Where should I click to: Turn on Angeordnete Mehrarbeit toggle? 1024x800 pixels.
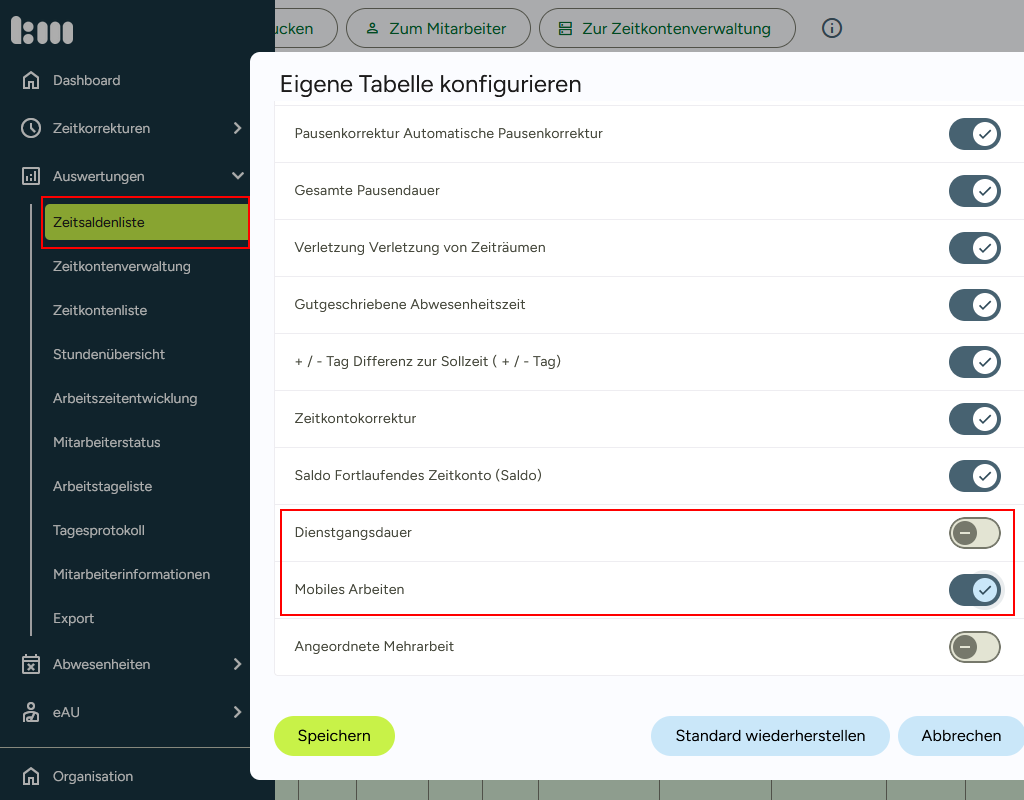click(974, 647)
